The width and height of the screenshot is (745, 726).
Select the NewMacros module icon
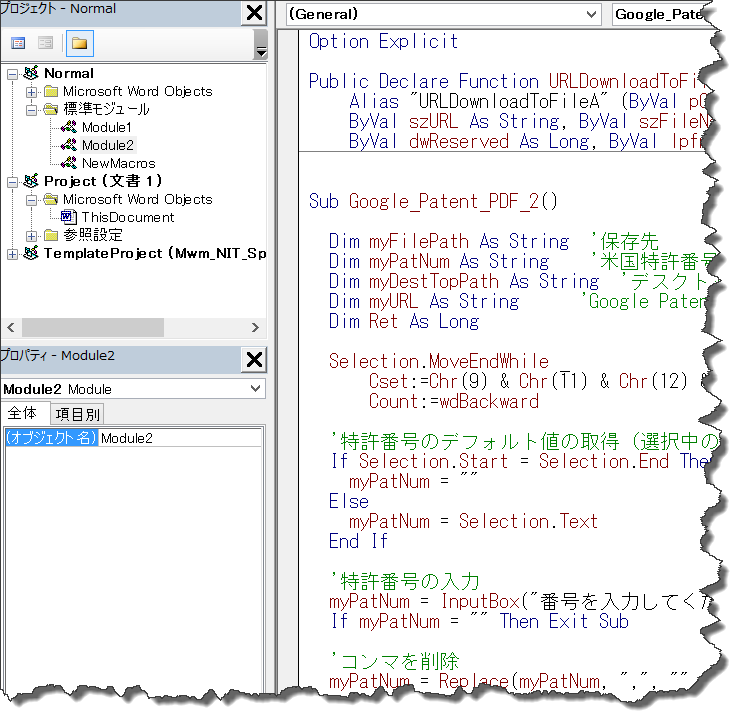pyautogui.click(x=69, y=163)
